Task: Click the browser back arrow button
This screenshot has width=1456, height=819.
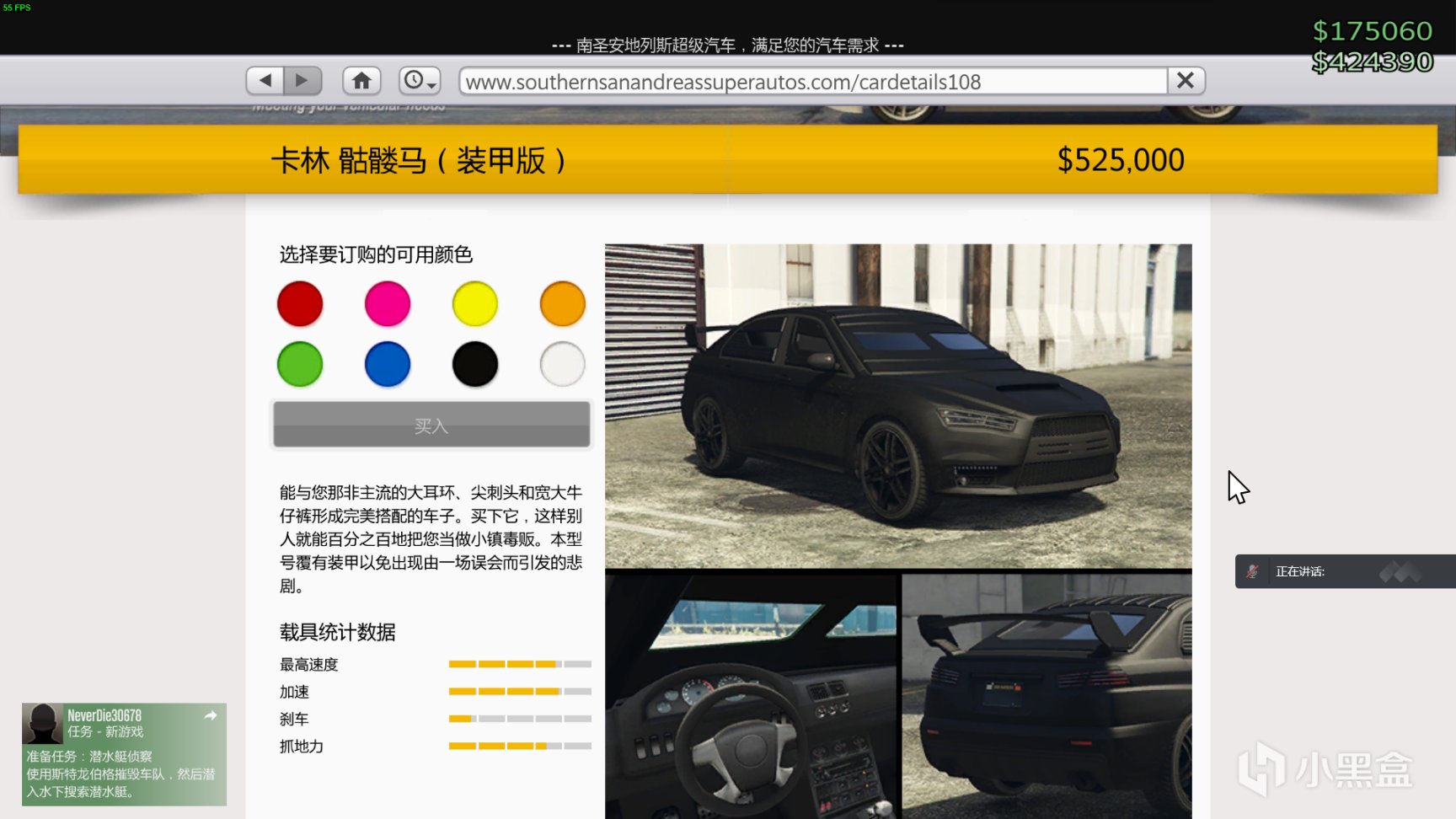Action: [x=265, y=81]
